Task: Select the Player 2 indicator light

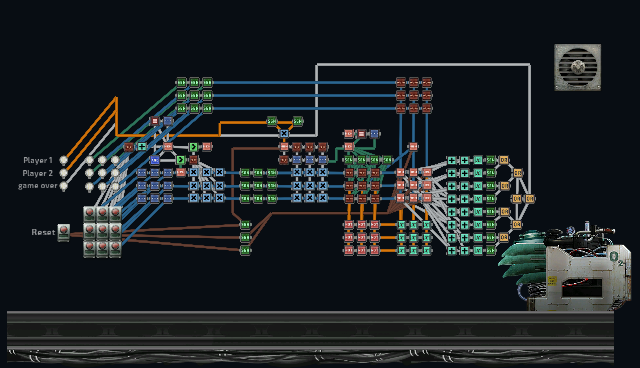Action: [64, 173]
